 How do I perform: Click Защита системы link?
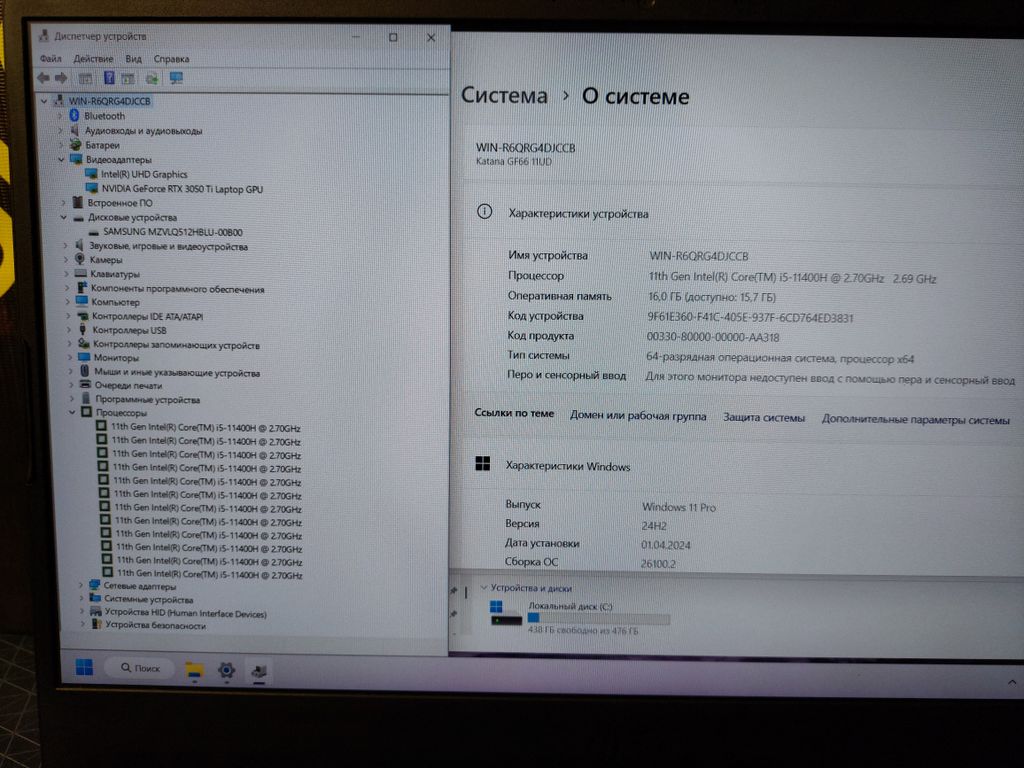pos(763,417)
